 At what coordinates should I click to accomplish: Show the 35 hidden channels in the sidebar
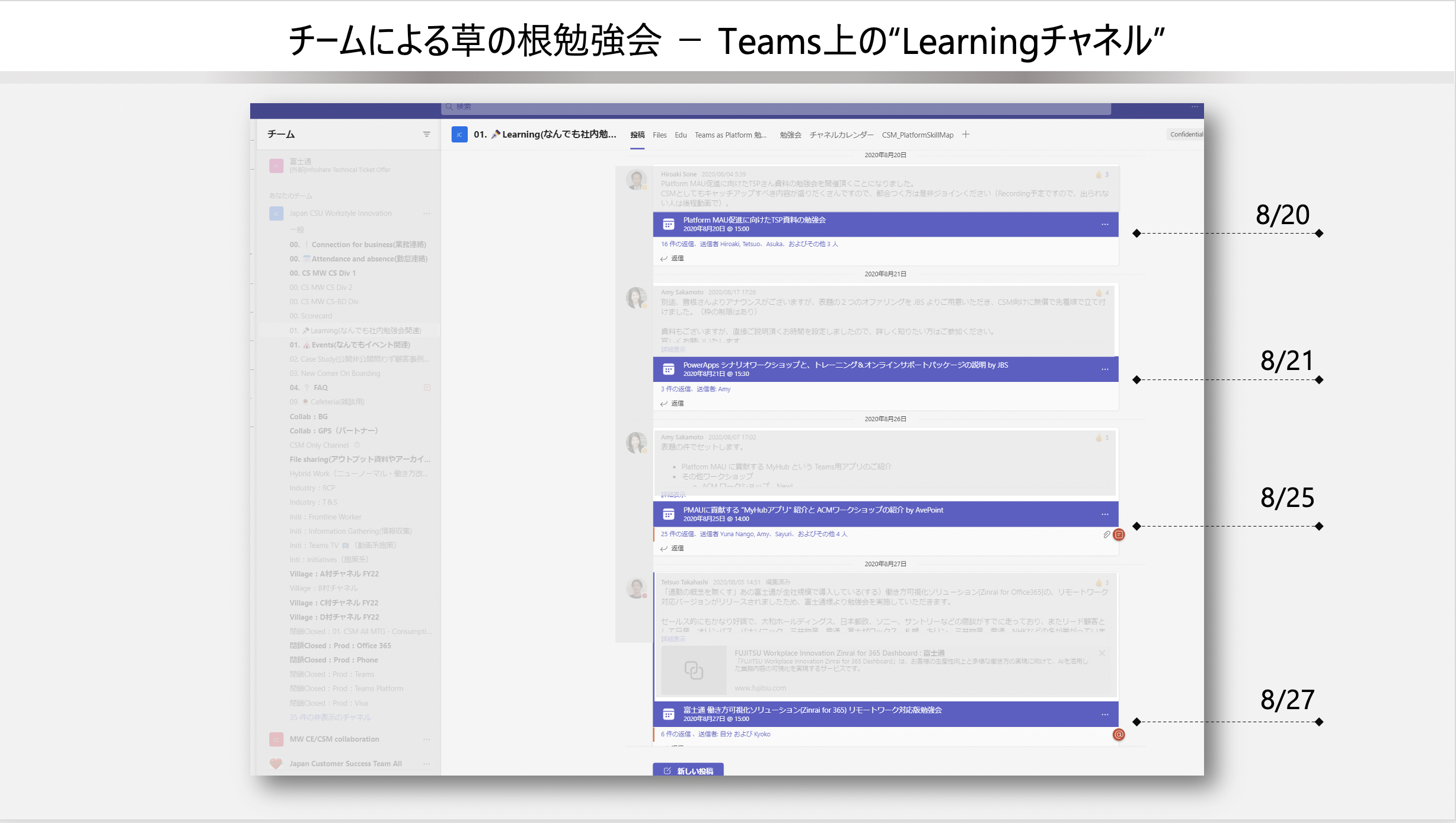pos(330,717)
